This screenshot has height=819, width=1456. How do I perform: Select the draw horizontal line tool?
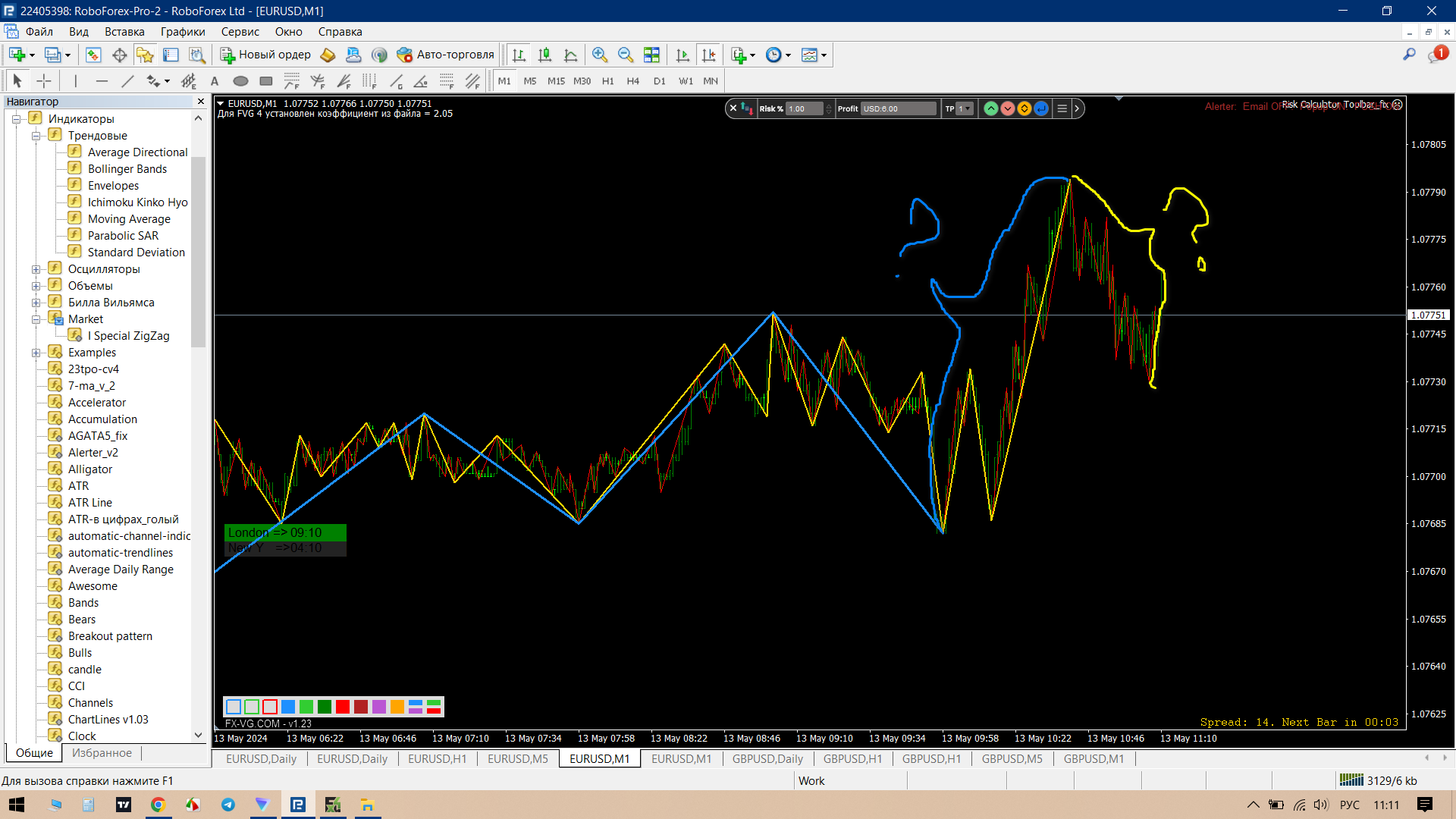click(x=102, y=81)
